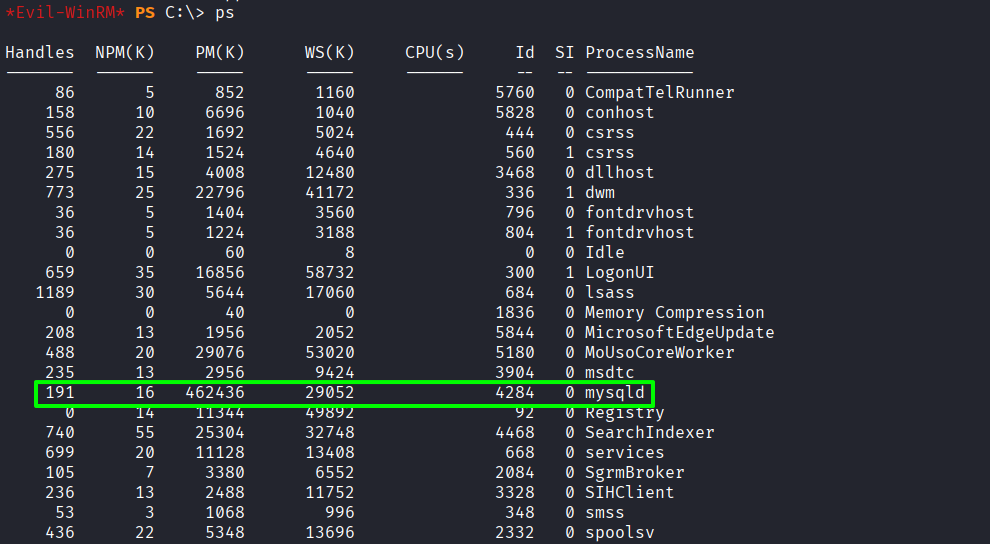Click the MicrosoftEdgeUpdate process name

679,333
